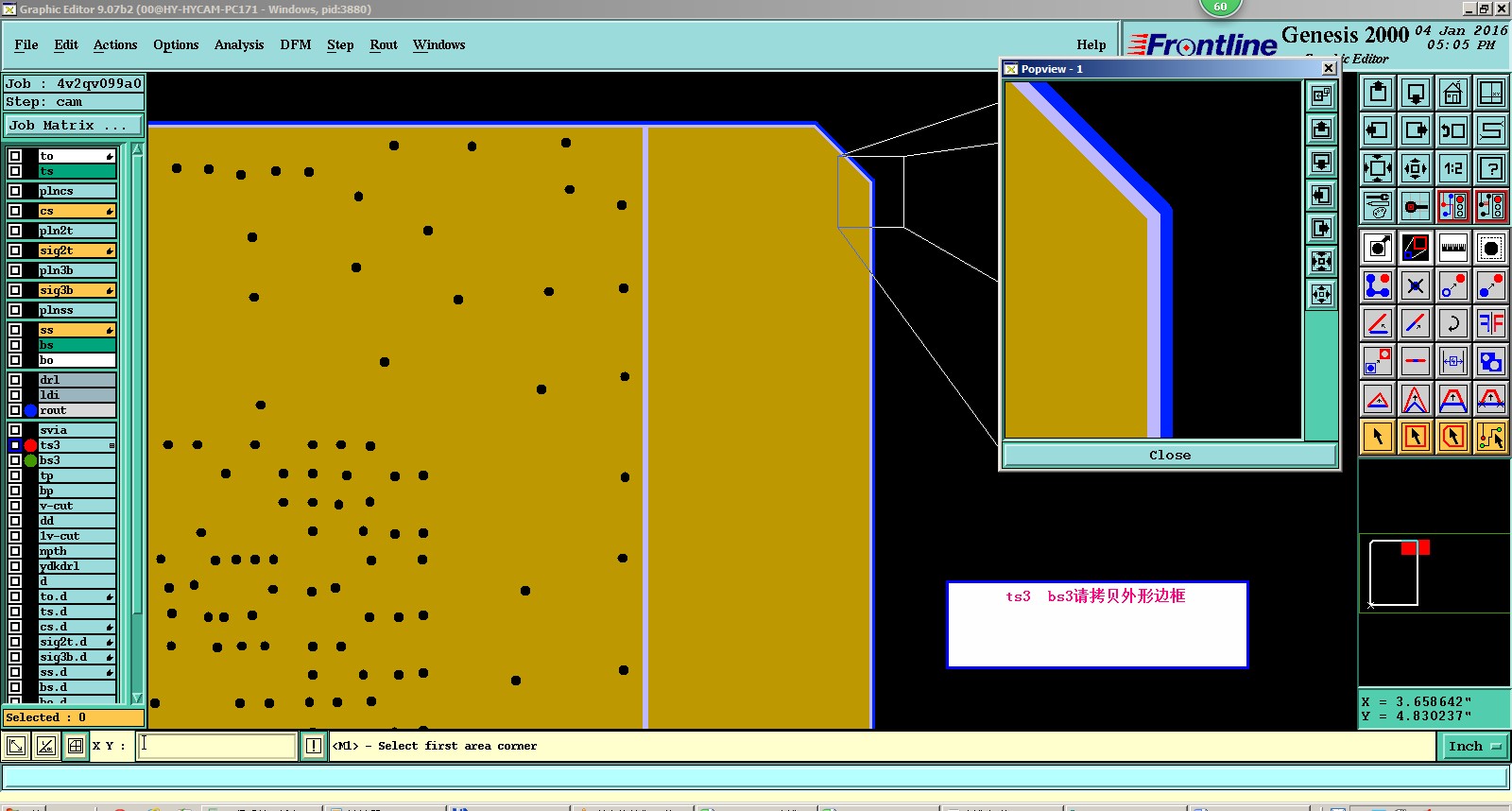This screenshot has height=811, width=1512.
Task: Toggle the checkbox for layer to
Action: [x=15, y=156]
